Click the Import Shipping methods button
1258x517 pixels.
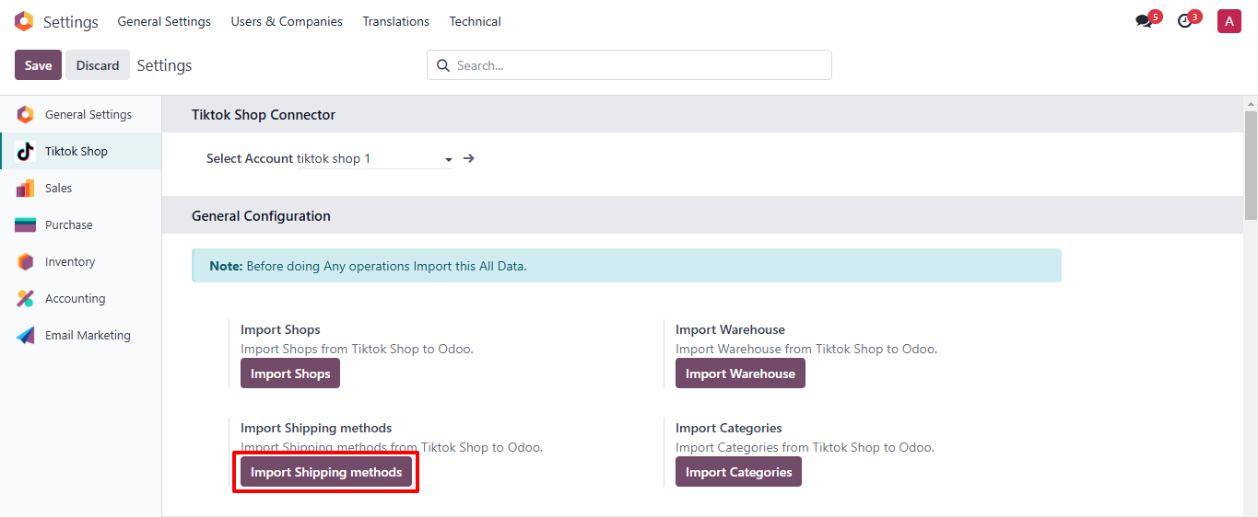(326, 472)
